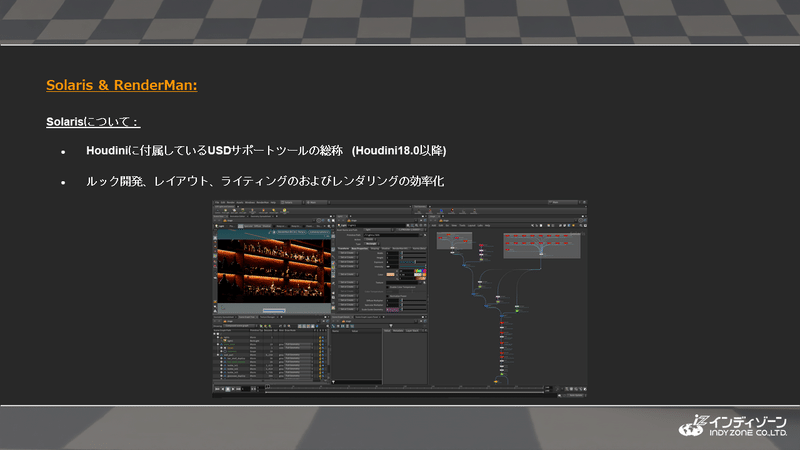
Task: Open the network editor Layout menu
Action: pos(471,226)
